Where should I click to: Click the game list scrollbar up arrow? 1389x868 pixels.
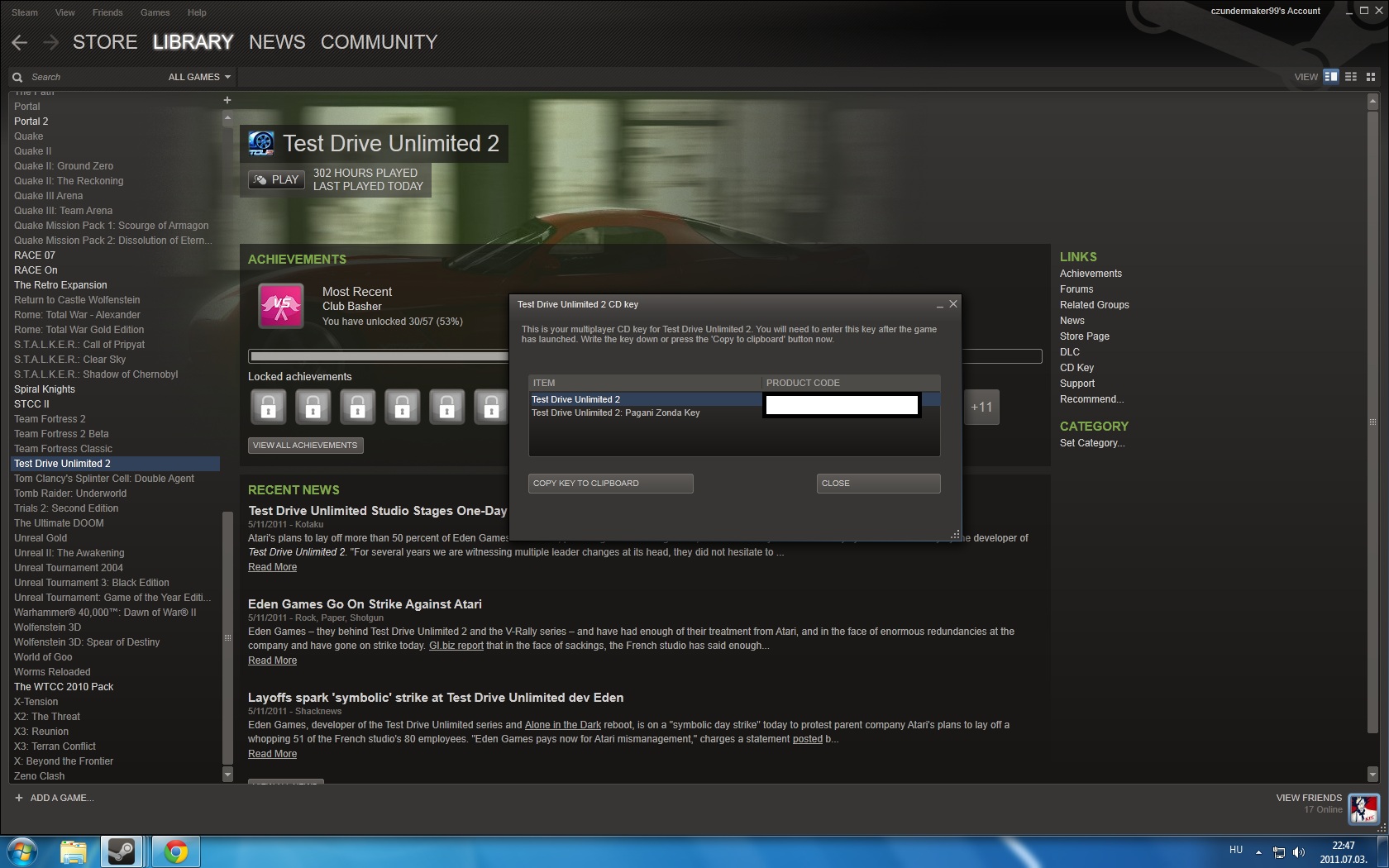[227, 117]
